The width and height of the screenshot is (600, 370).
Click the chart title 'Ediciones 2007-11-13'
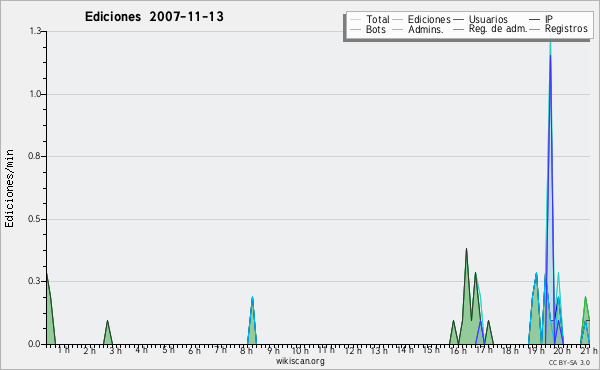[154, 17]
